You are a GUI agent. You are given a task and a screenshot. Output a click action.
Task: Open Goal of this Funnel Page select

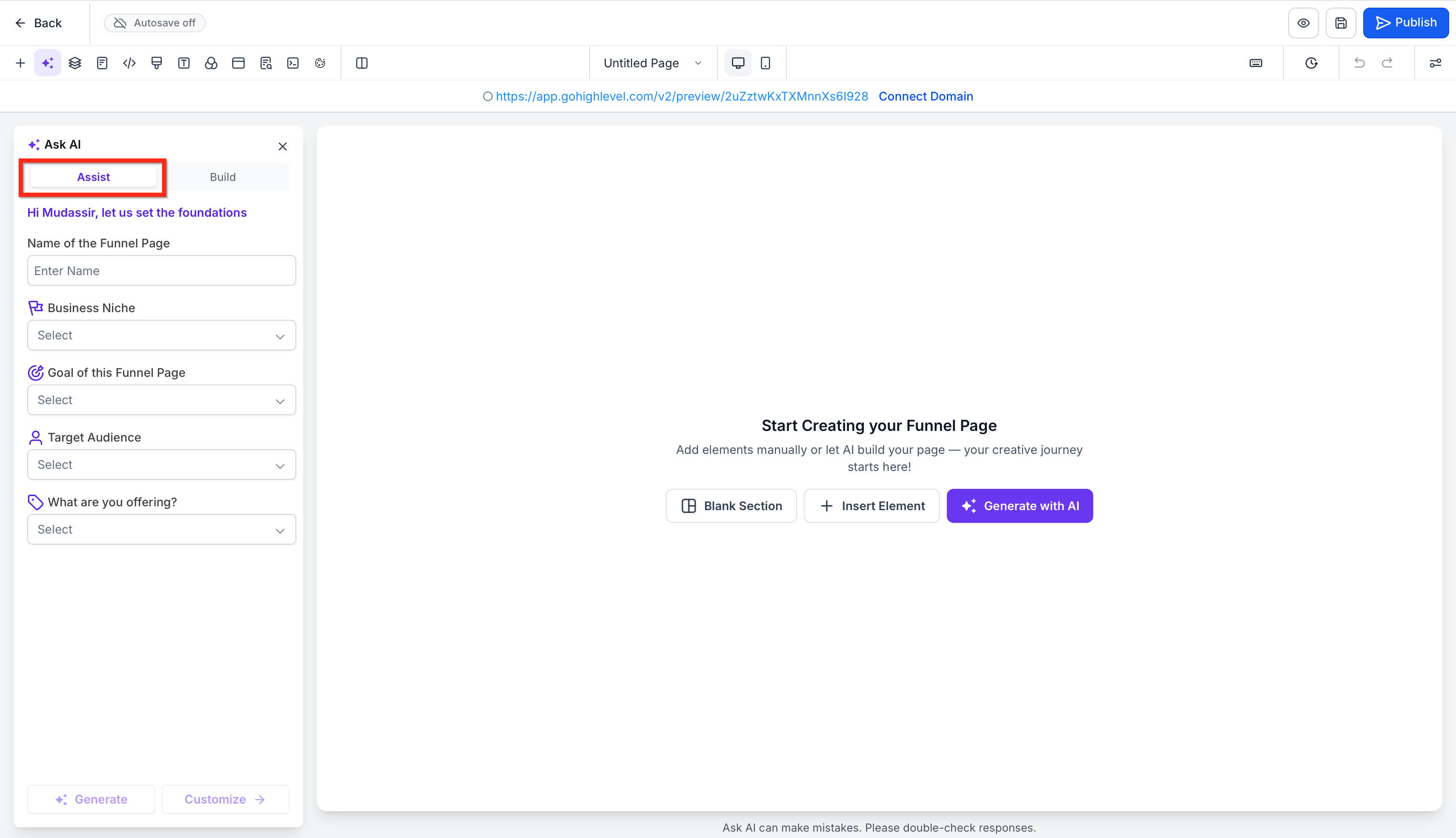(161, 400)
